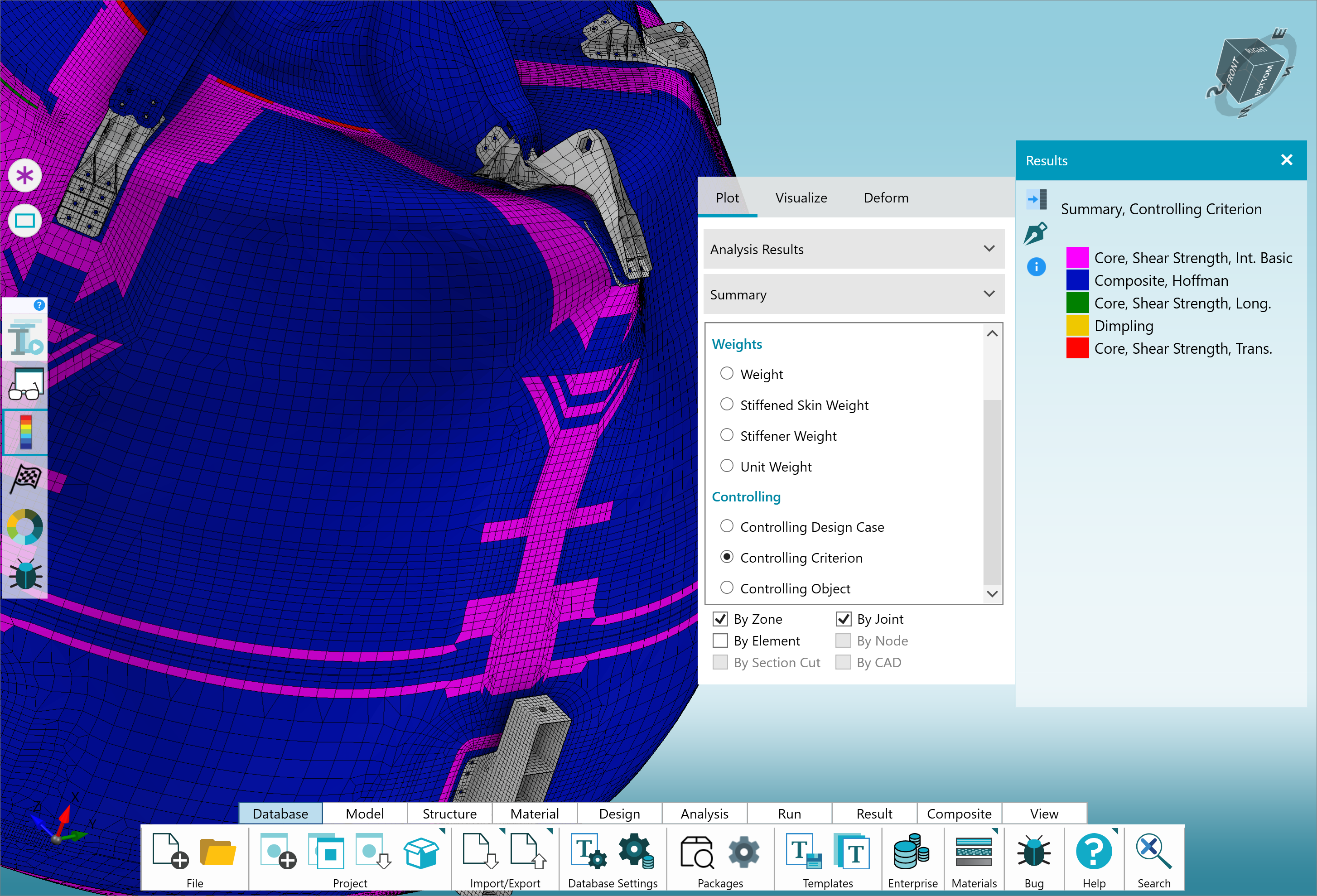Close the Results panel
The width and height of the screenshot is (1317, 896).
1286,160
